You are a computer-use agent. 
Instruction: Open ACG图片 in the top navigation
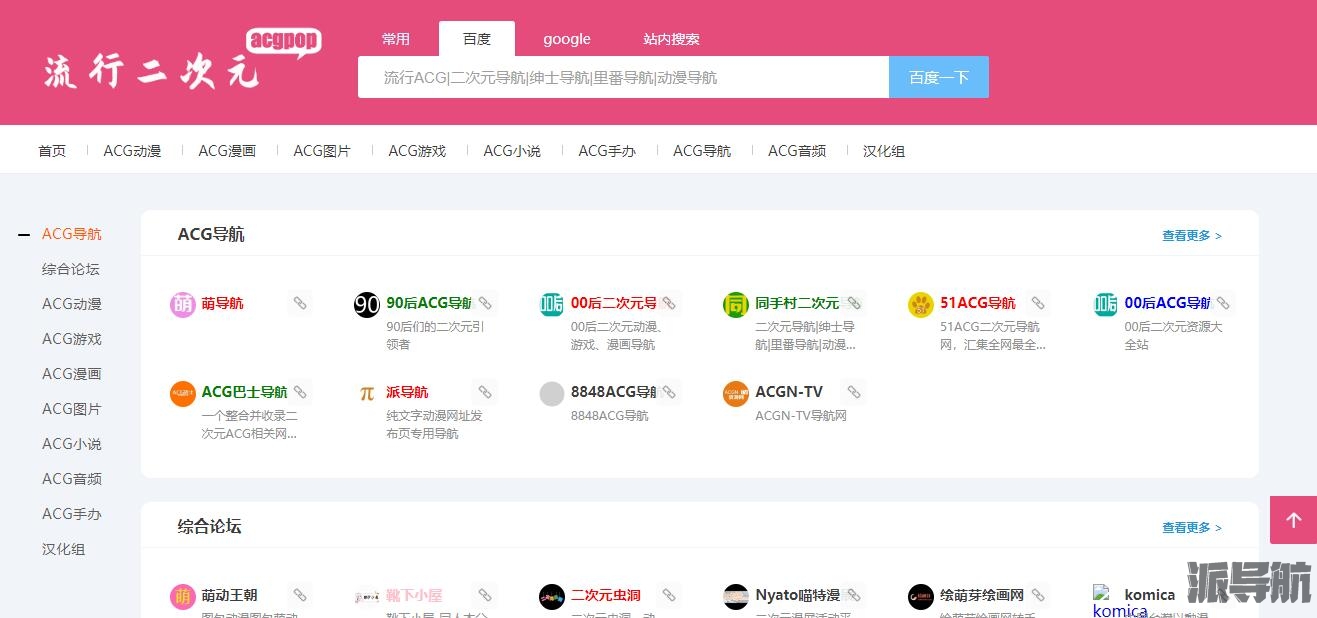coord(322,151)
